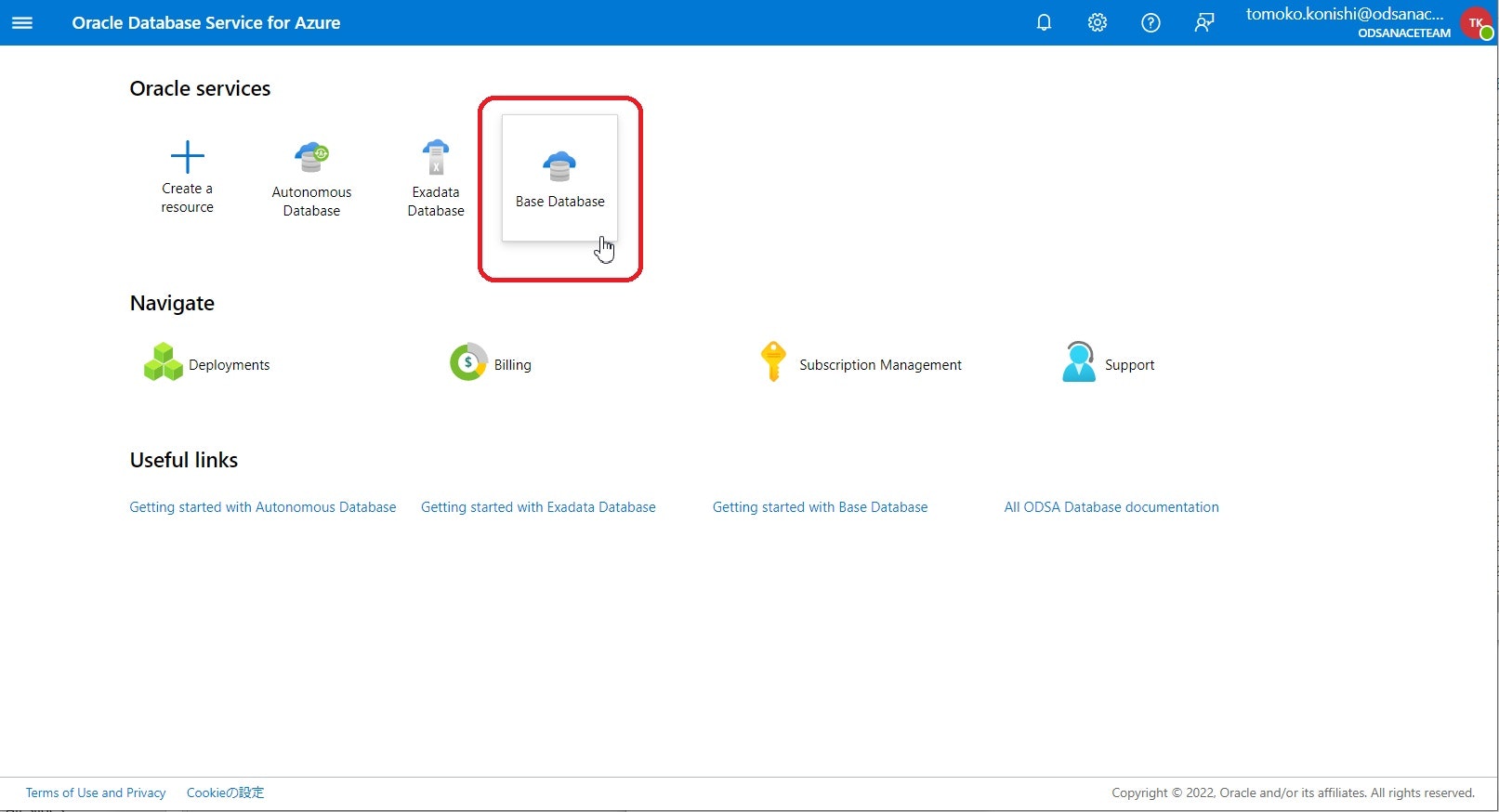Image resolution: width=1499 pixels, height=812 pixels.
Task: Open the Base Database service tile icon
Action: [559, 166]
